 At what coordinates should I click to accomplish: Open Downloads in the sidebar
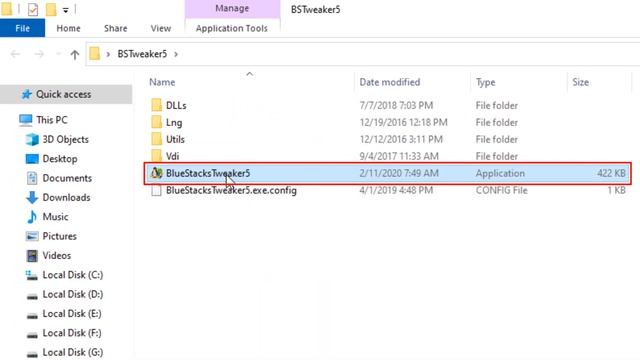(x=66, y=198)
